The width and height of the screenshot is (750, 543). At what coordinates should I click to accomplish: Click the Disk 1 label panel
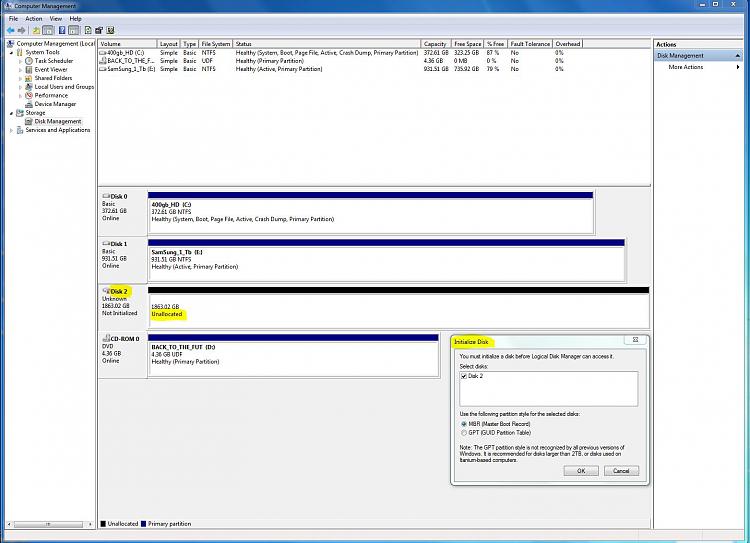[122, 260]
